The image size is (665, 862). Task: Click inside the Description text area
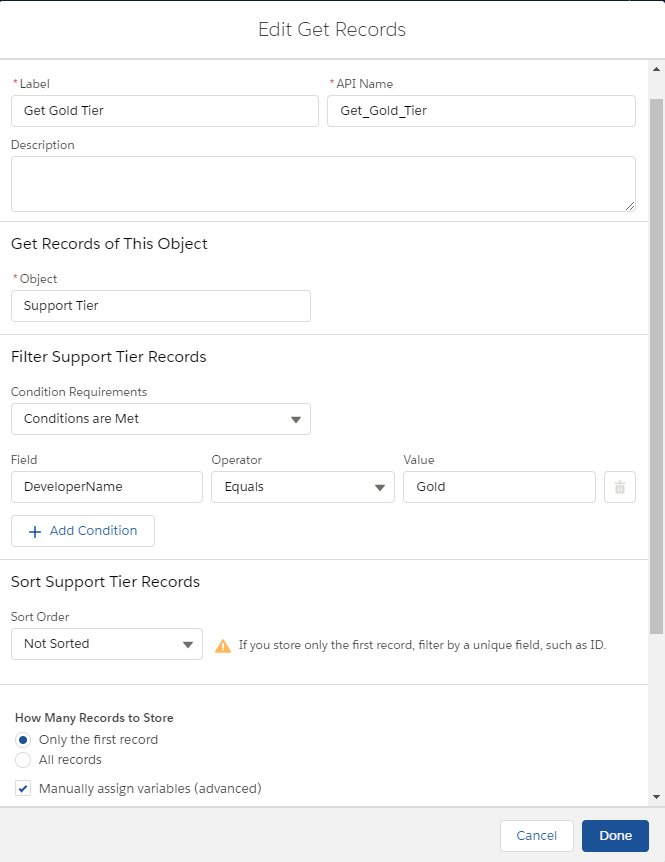click(x=322, y=183)
